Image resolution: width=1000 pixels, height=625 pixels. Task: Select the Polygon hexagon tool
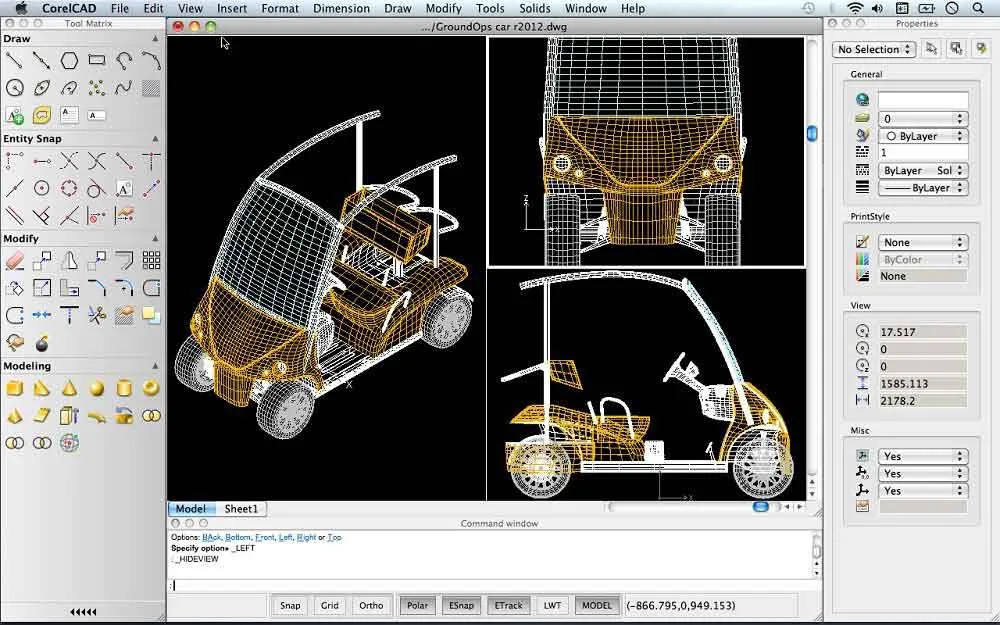pos(69,61)
